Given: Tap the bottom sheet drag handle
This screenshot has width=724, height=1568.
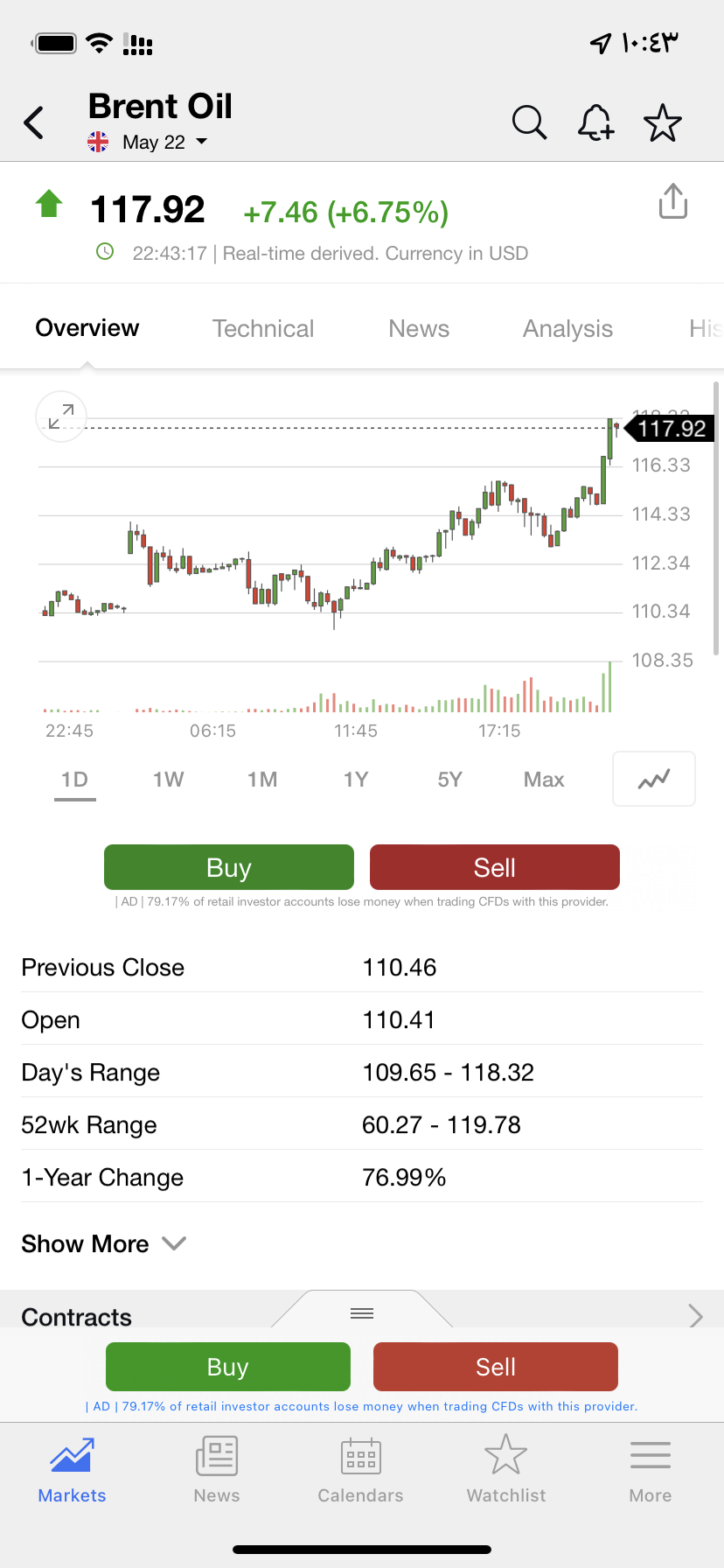Looking at the screenshot, I should (362, 1312).
